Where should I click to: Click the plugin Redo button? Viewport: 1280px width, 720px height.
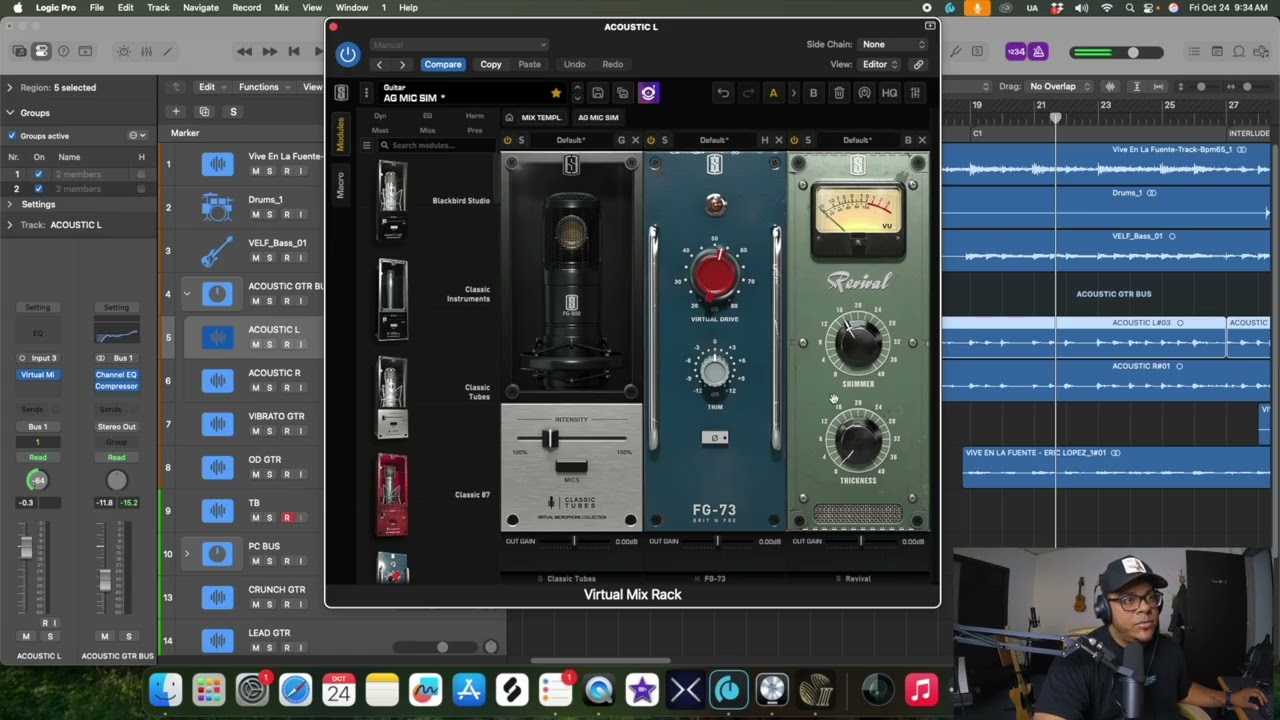[612, 64]
